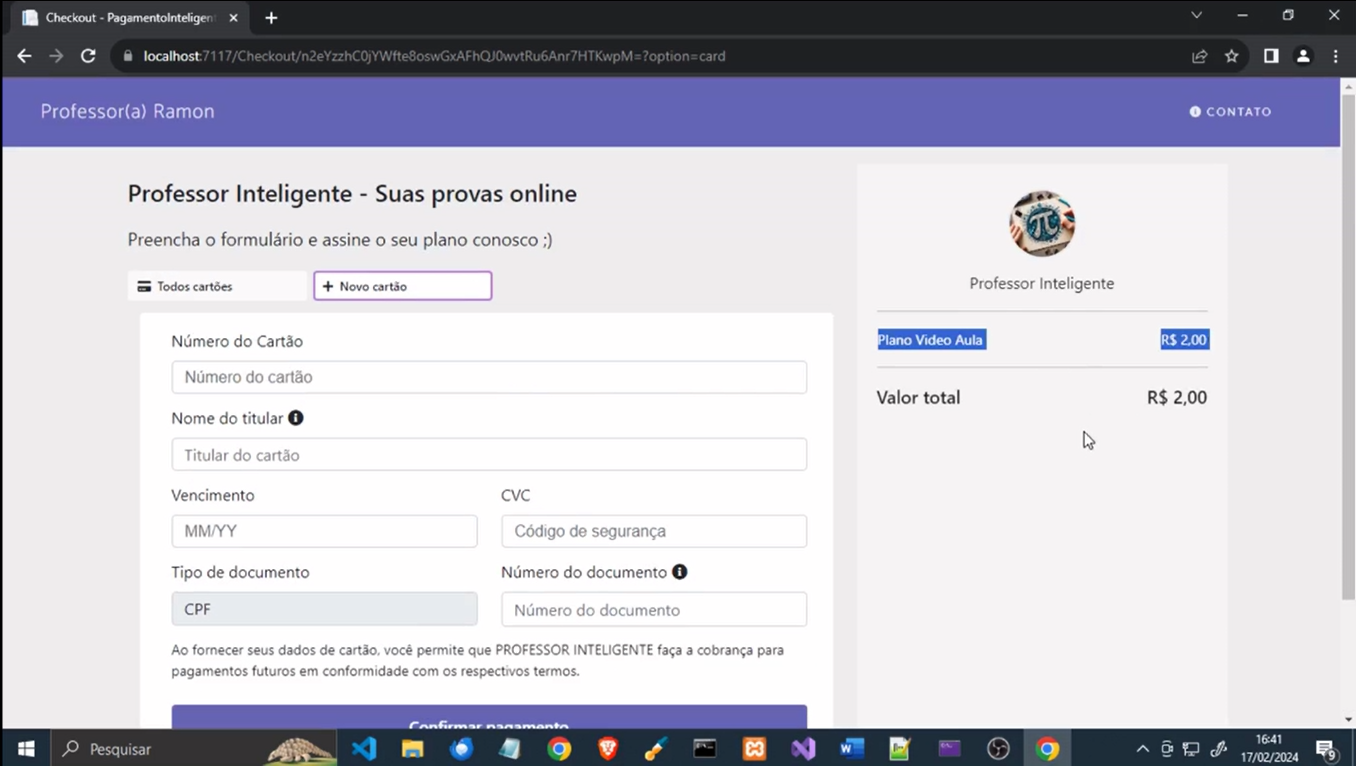Click the scroll-down arrow of the scrollbar

click(1348, 720)
